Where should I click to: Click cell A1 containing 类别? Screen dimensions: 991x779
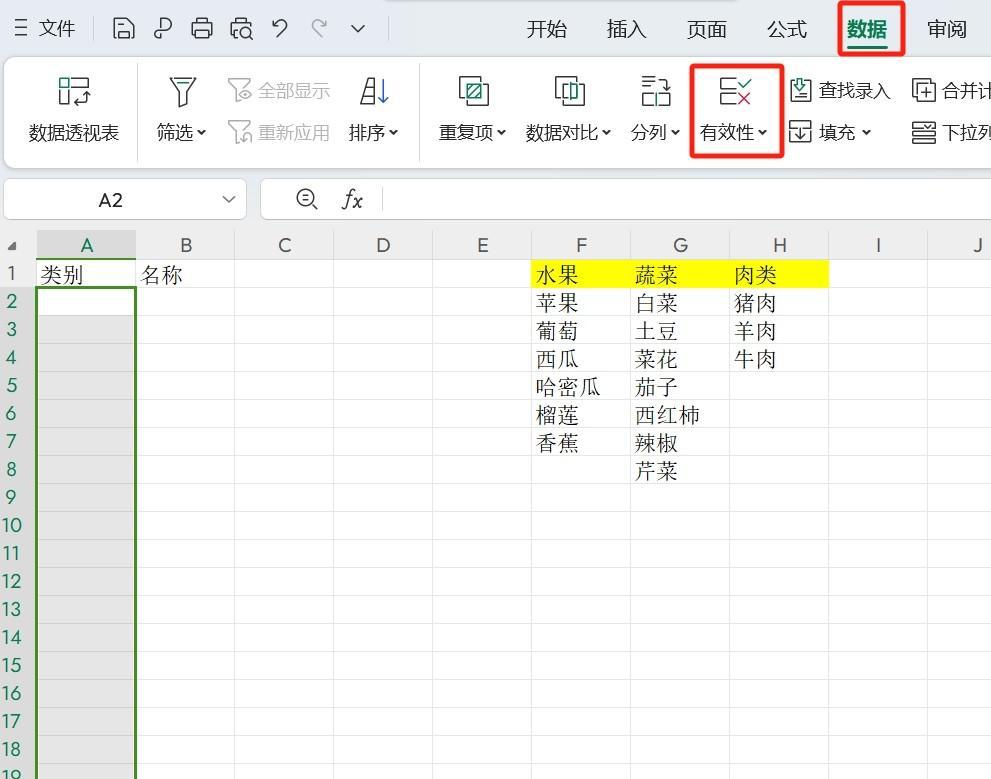click(x=87, y=274)
